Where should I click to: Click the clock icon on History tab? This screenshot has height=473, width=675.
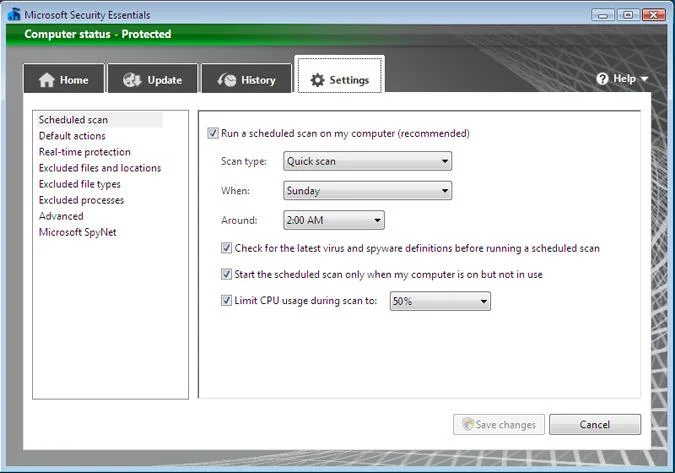[x=227, y=80]
